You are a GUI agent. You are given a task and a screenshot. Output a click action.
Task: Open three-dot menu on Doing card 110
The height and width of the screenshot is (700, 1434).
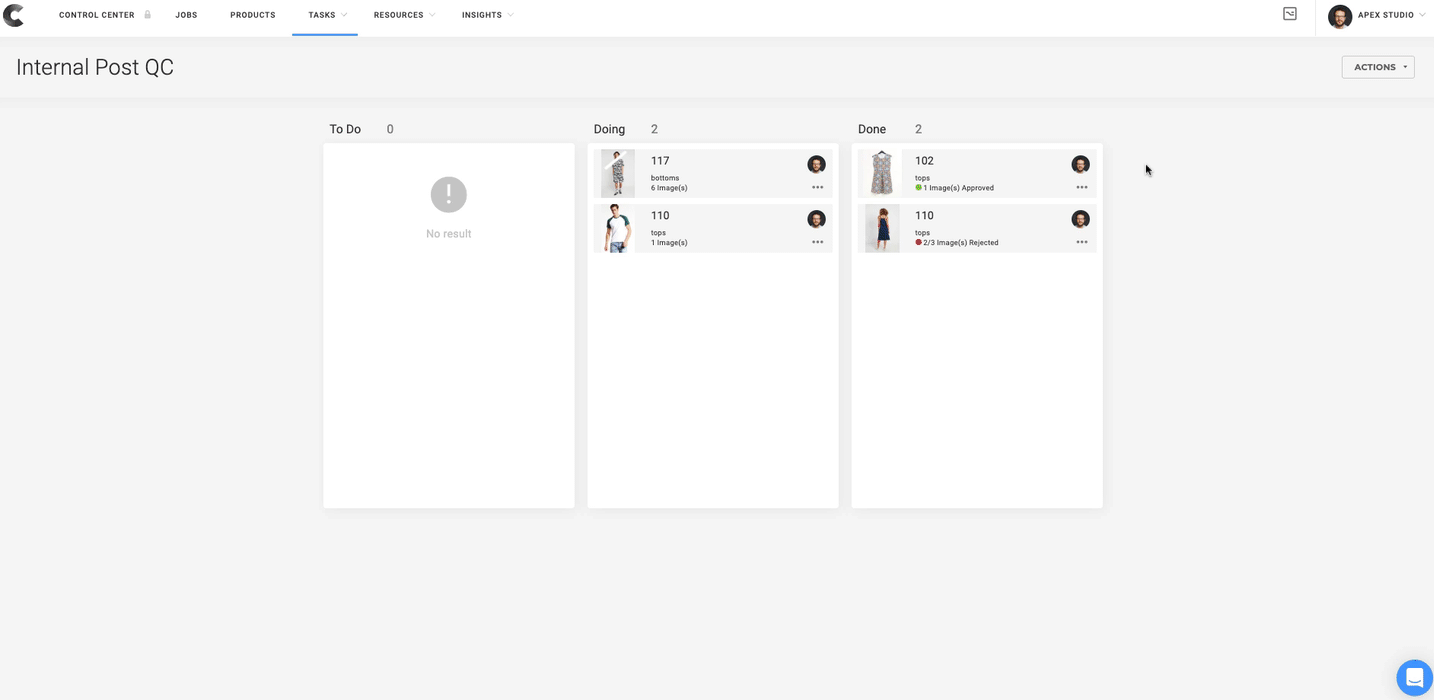817,242
